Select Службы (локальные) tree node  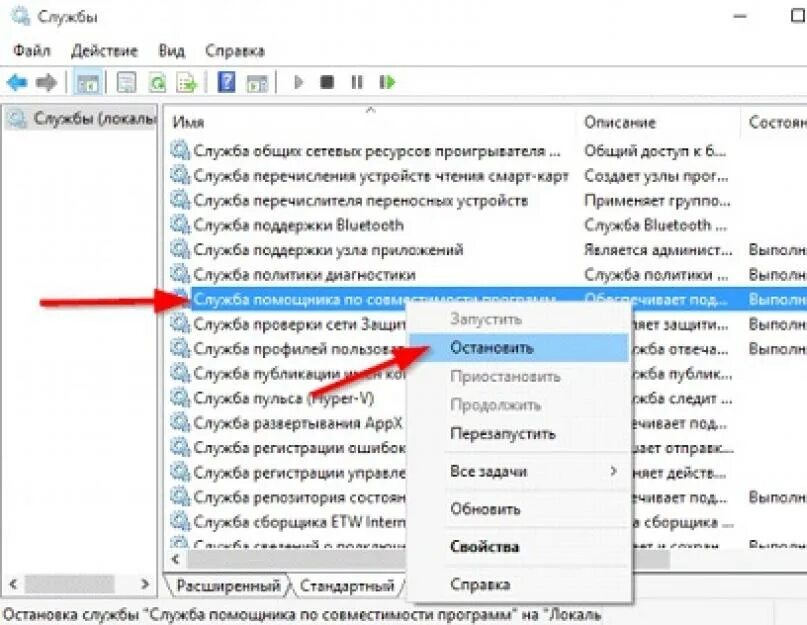pyautogui.click(x=81, y=119)
